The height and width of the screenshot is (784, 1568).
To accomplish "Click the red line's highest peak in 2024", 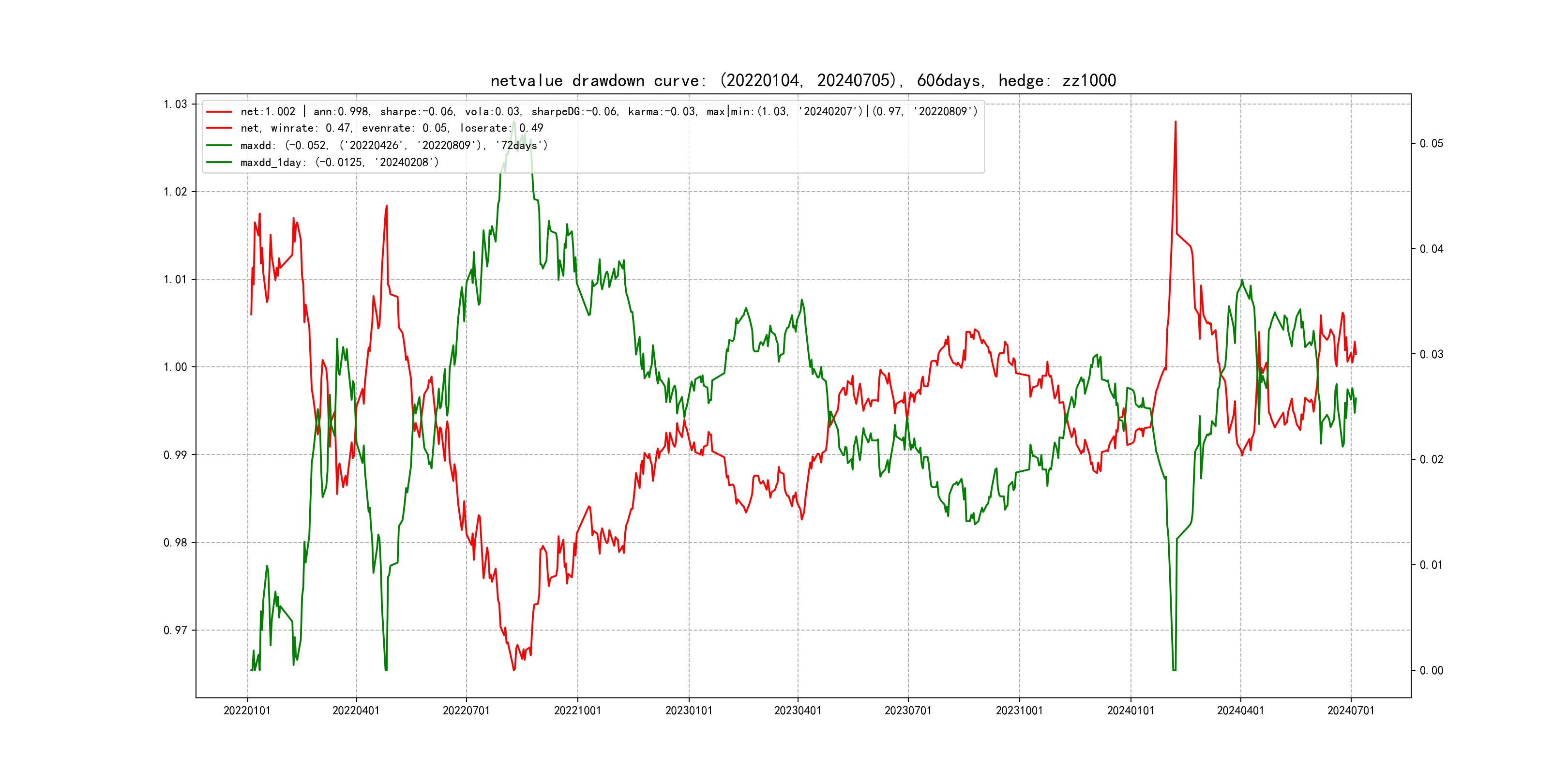I will (1176, 122).
